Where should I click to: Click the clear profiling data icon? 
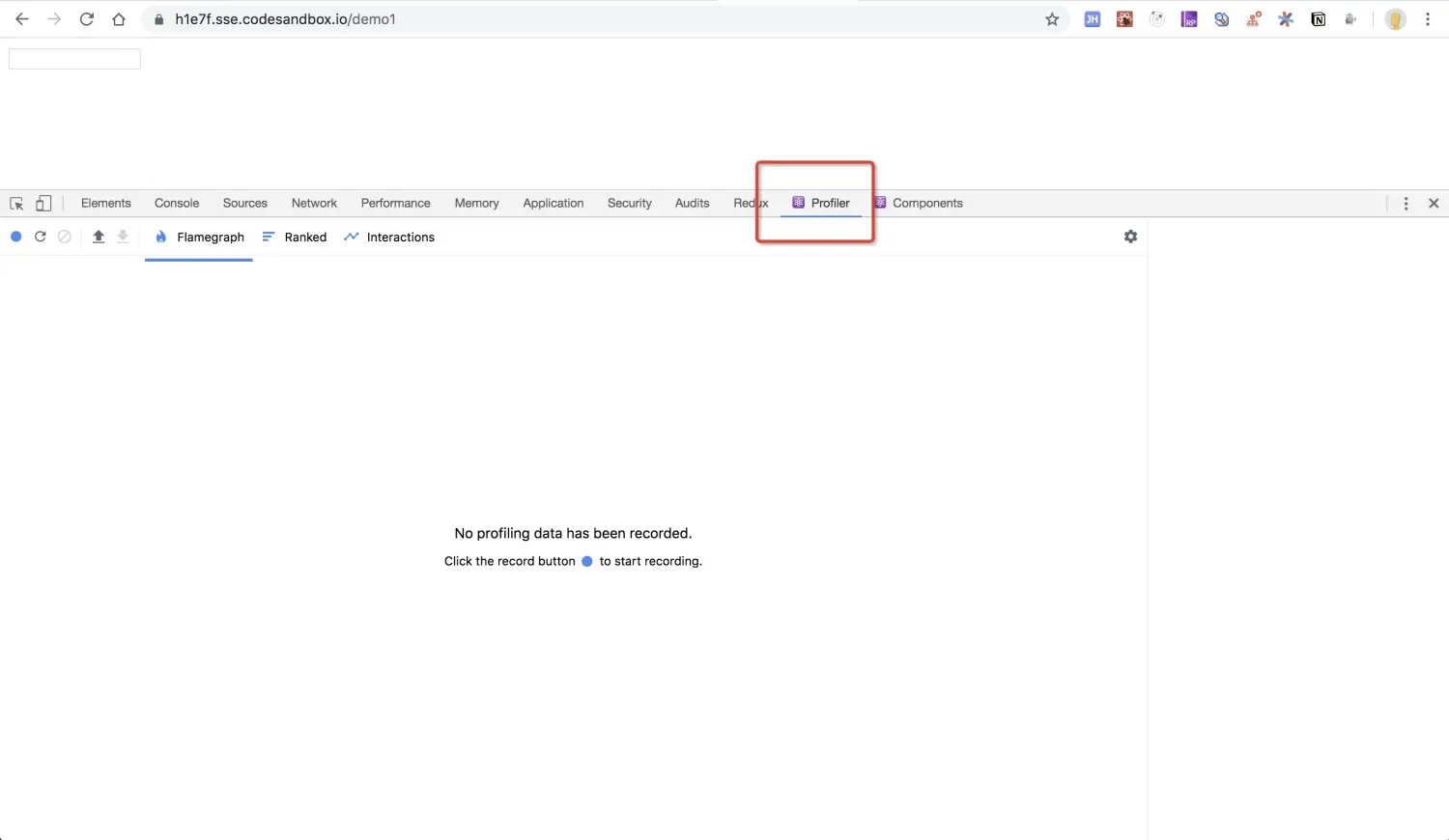tap(65, 237)
